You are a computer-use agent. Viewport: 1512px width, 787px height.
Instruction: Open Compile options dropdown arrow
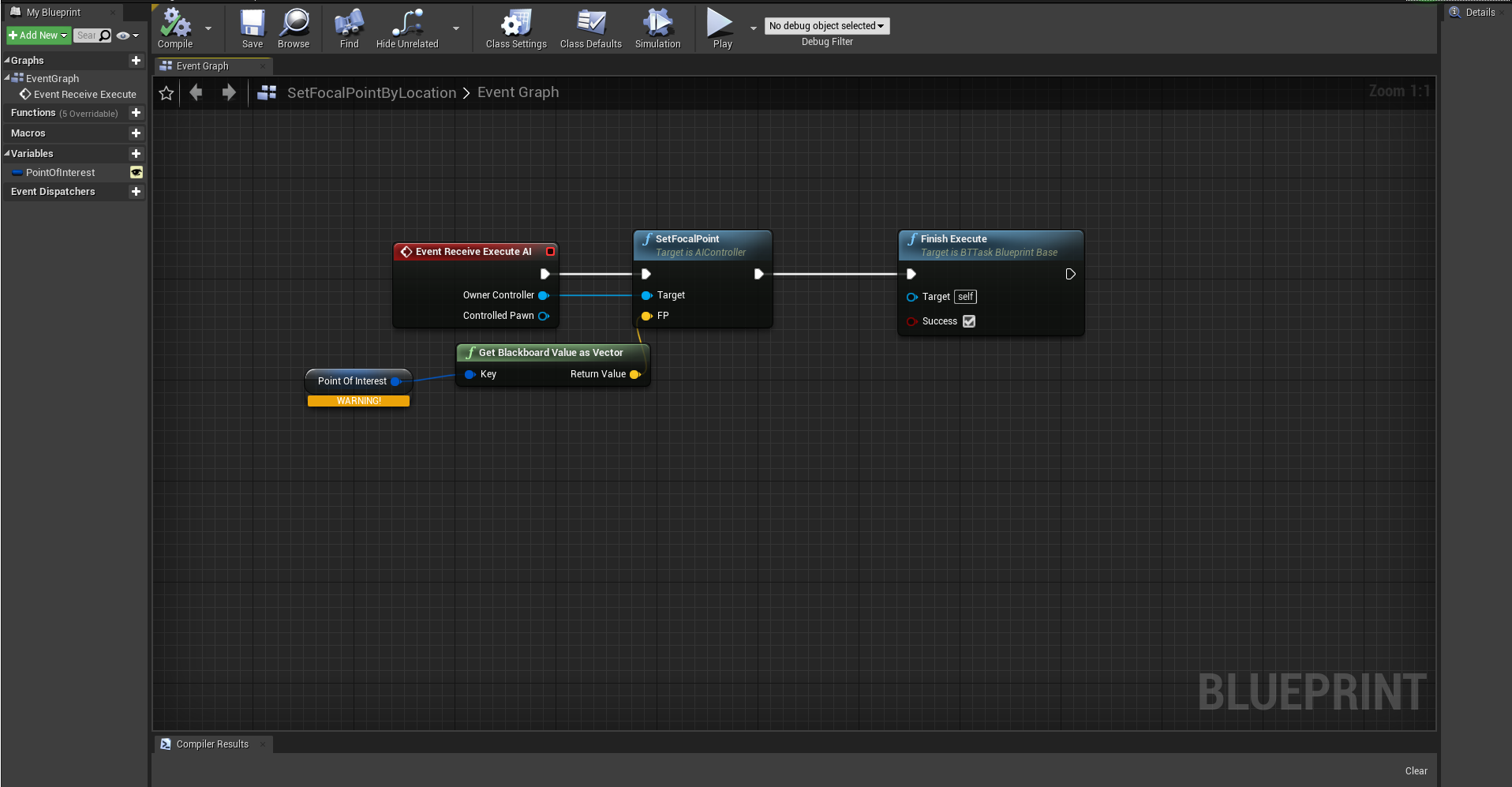point(208,28)
